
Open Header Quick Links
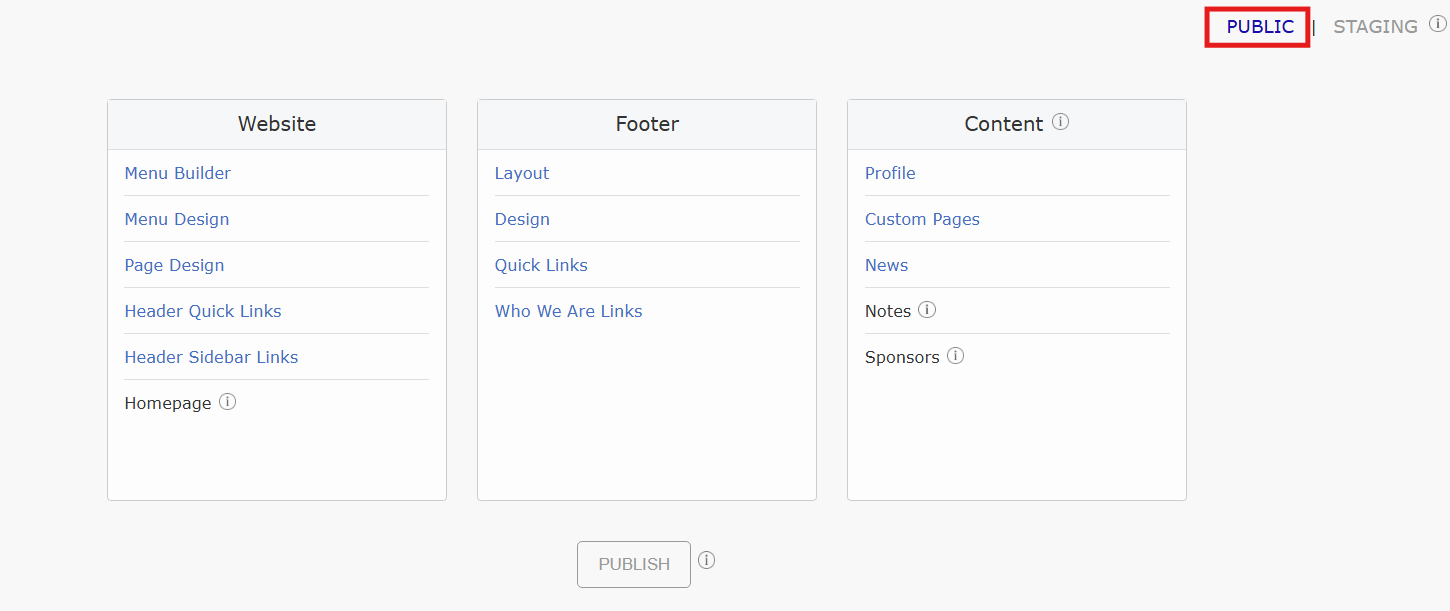tap(203, 311)
